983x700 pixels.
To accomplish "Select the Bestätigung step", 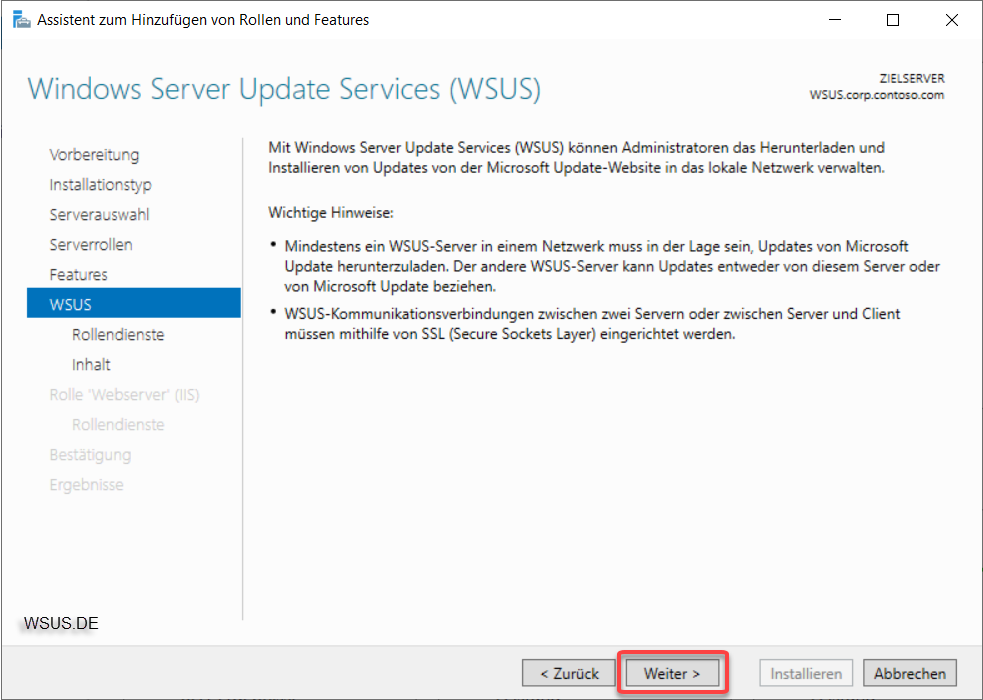I will pos(90,455).
